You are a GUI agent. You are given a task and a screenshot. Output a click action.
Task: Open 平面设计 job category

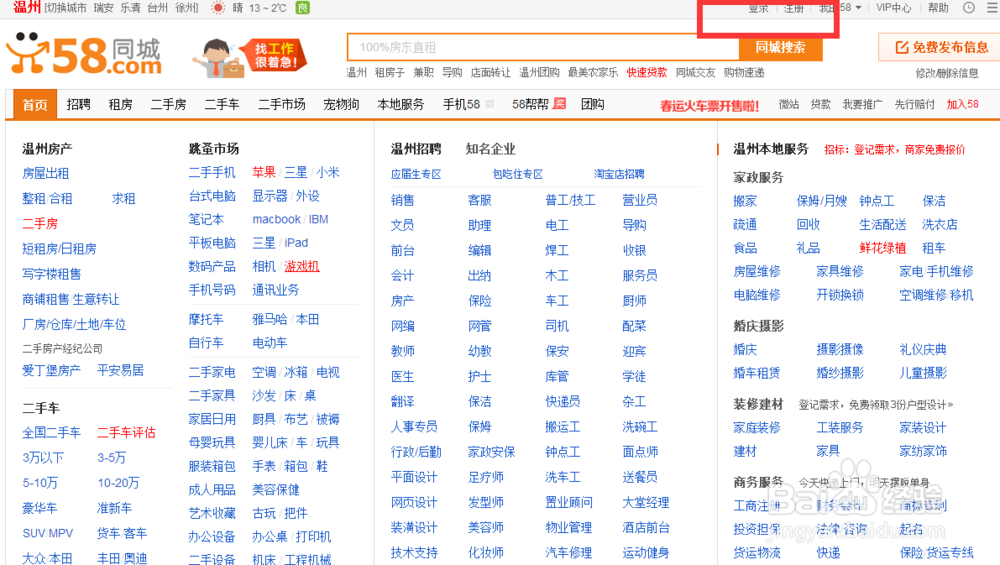pos(414,477)
